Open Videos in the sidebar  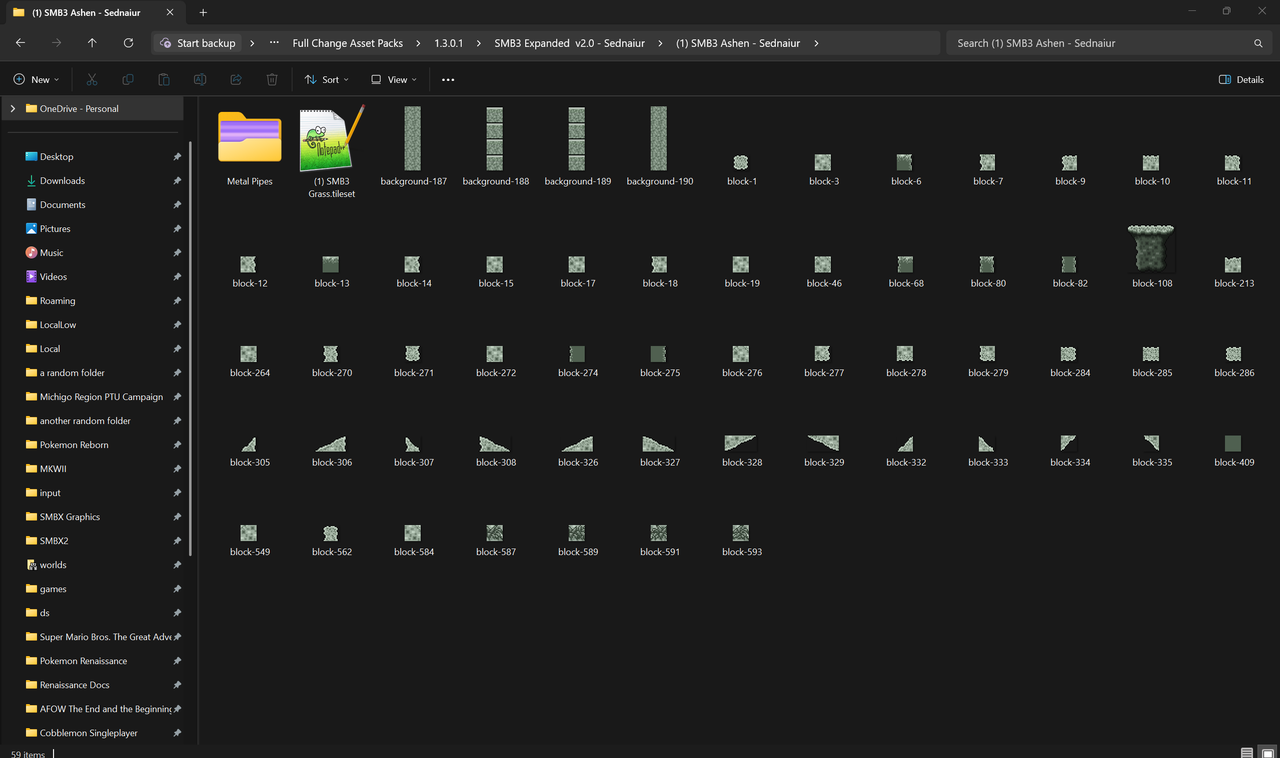click(53, 277)
